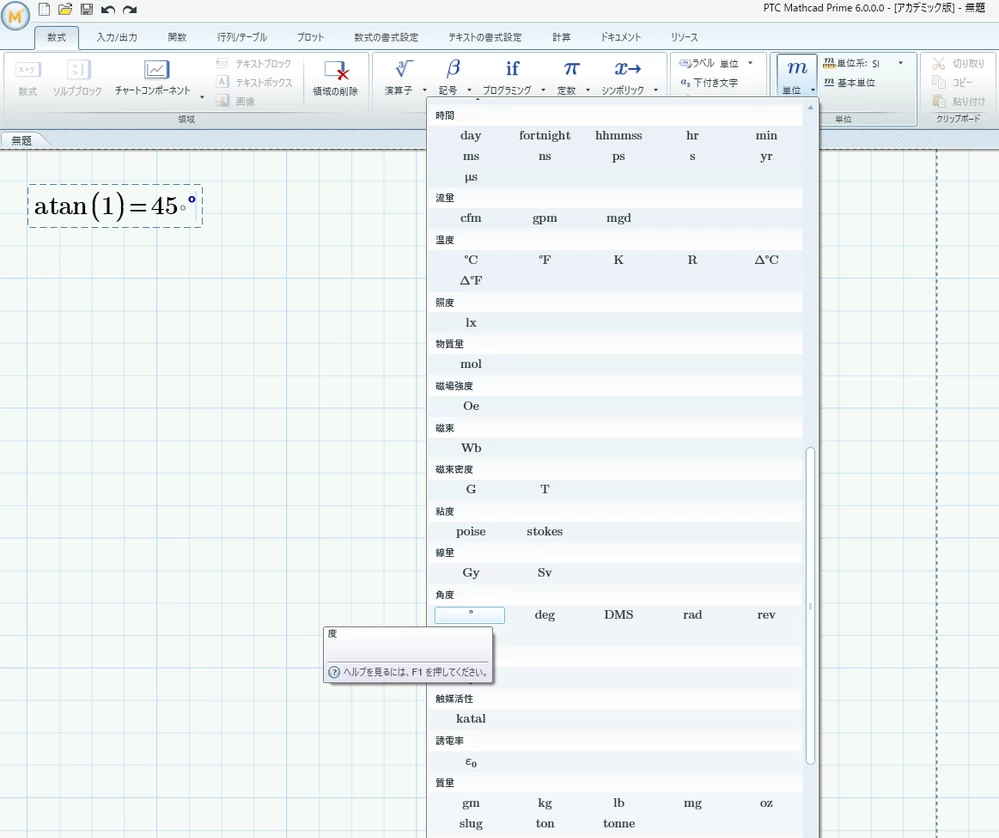Toggle 下付き文字 subscript
The image size is (999, 838).
[708, 82]
